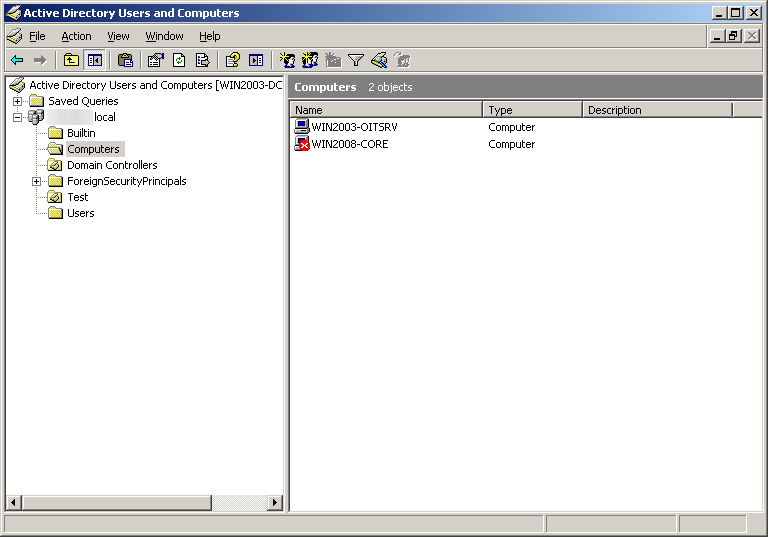Click the Export List toolbar icon
Viewport: 768px width, 537px height.
[202, 60]
